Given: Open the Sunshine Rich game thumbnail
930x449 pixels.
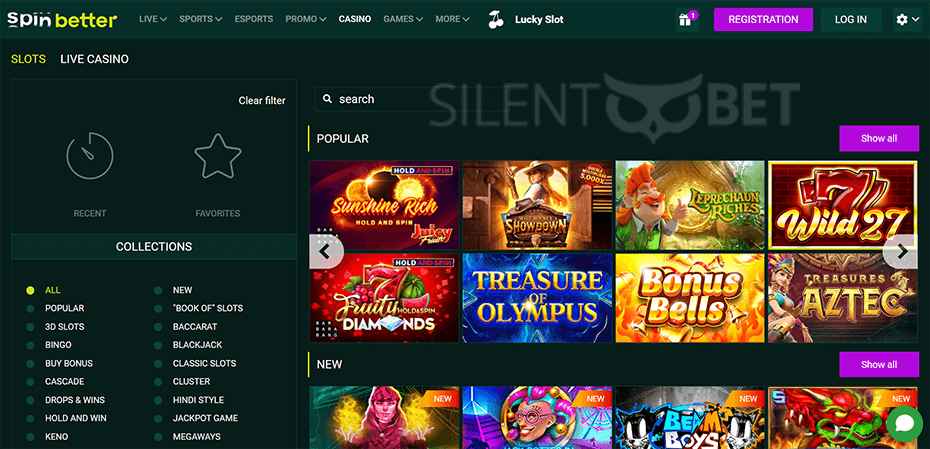Looking at the screenshot, I should pos(384,205).
